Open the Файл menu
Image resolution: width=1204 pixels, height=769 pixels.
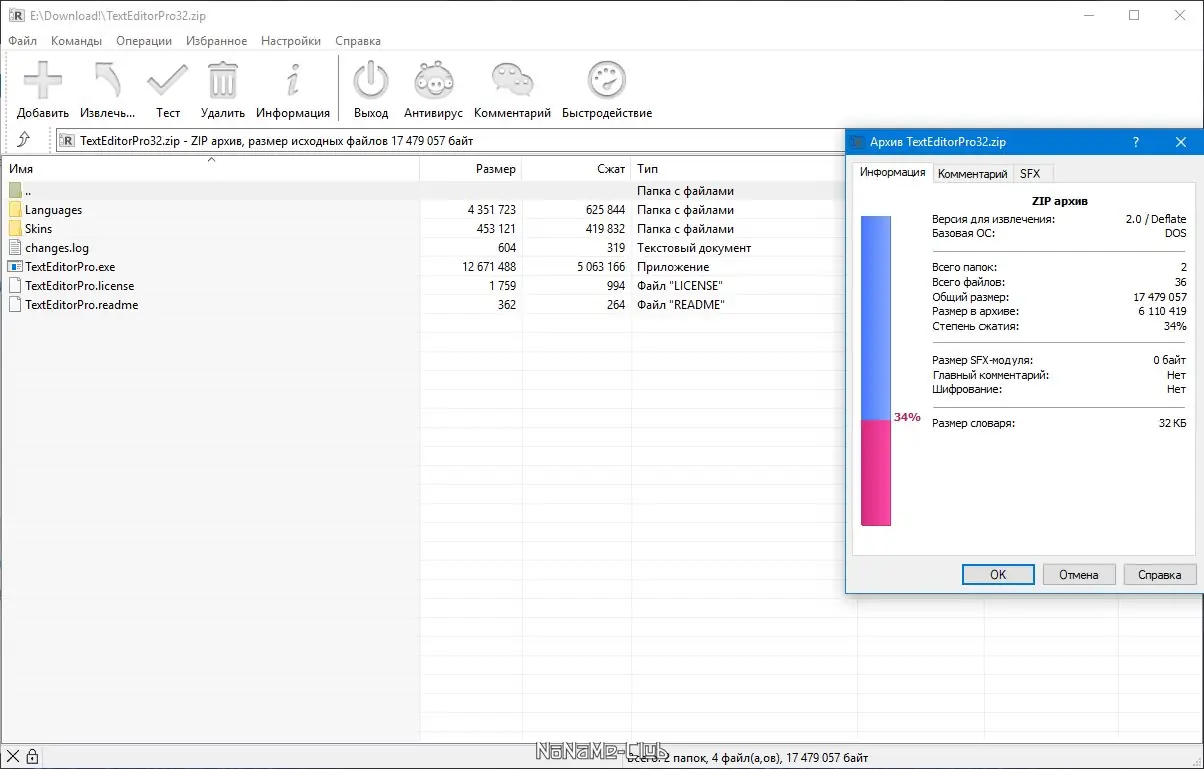coord(22,41)
